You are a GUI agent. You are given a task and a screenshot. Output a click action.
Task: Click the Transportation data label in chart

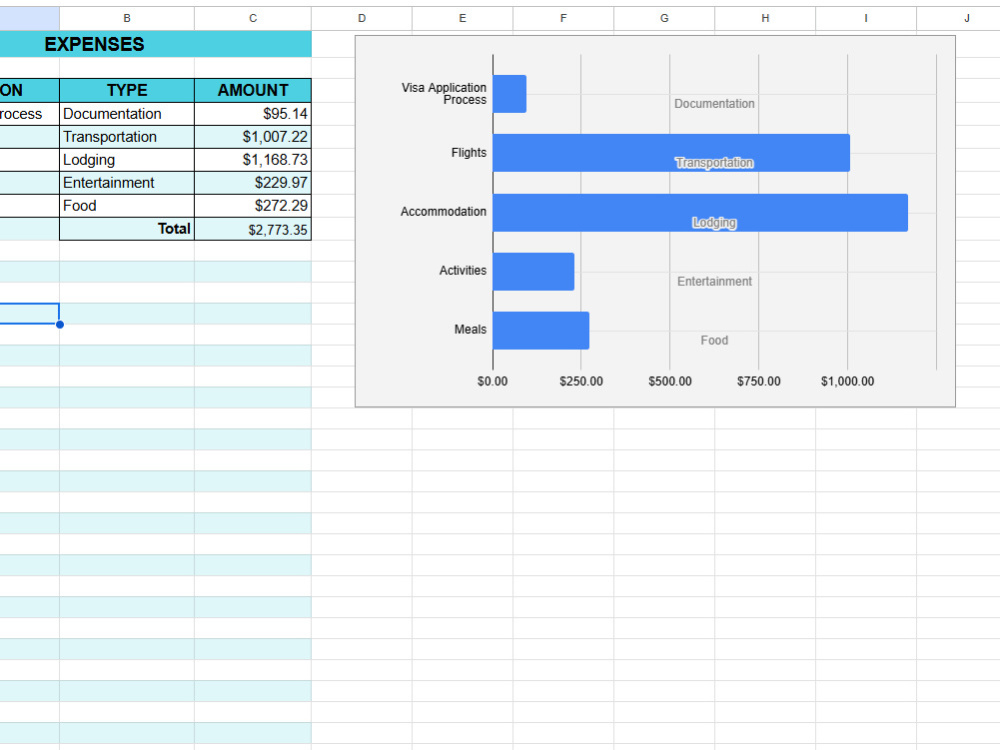pos(714,163)
